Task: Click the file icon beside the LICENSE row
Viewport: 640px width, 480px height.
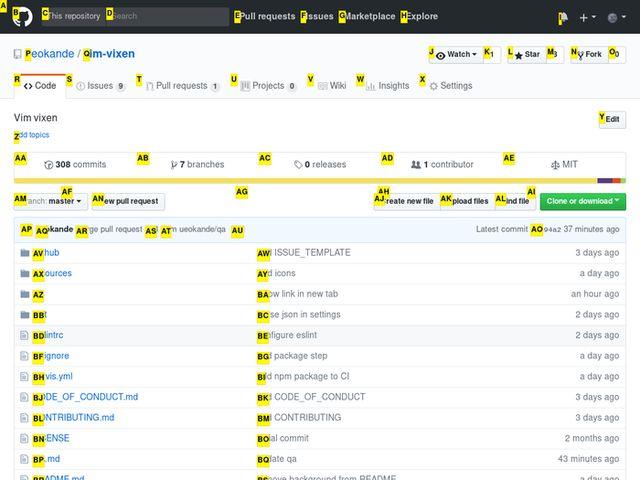Action: point(24,438)
